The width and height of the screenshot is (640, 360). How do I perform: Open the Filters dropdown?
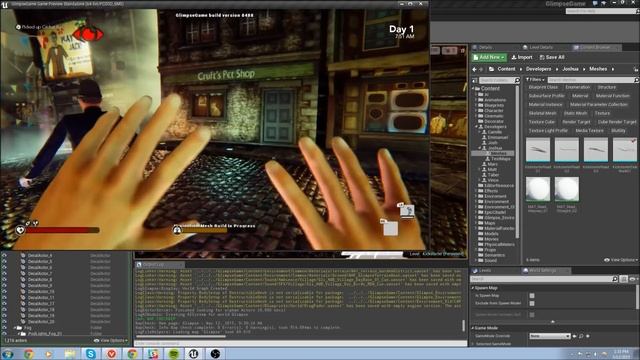coord(535,80)
